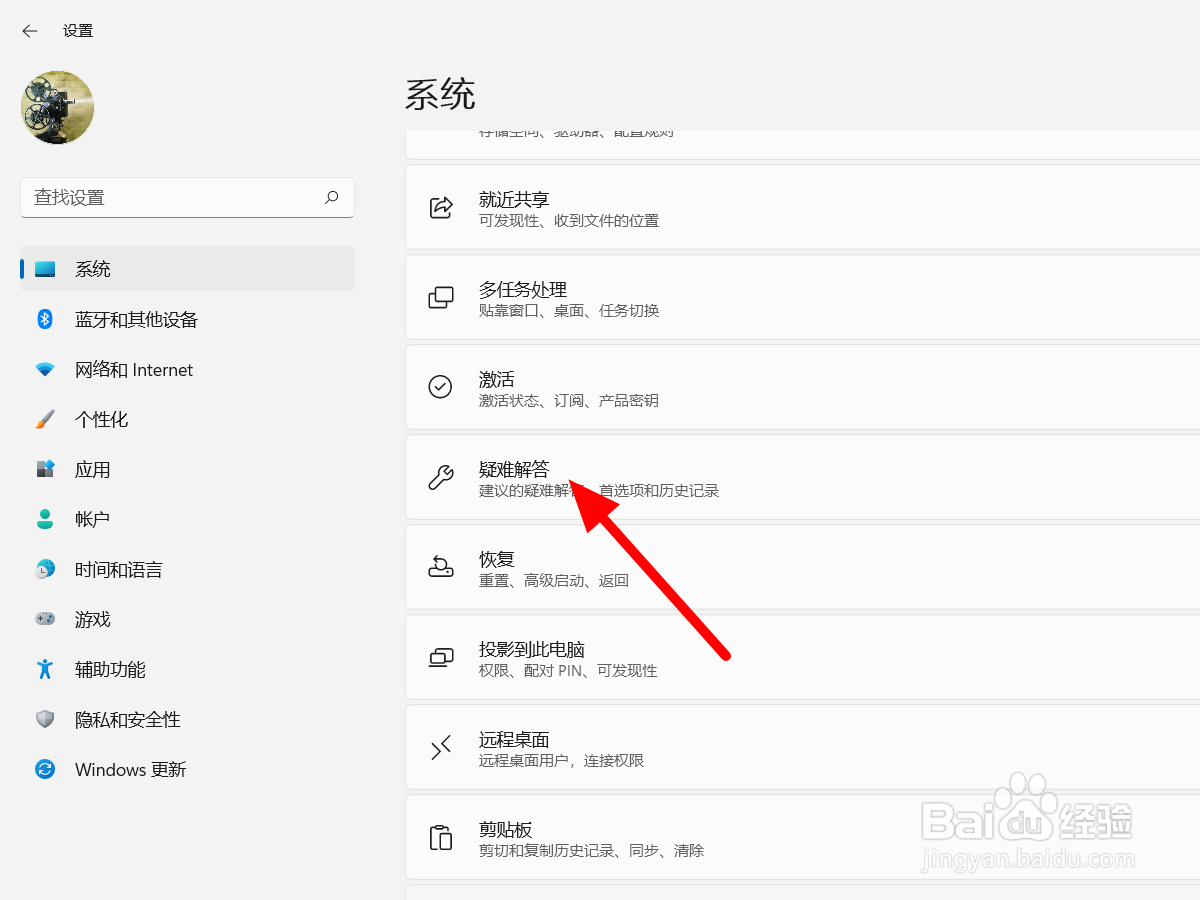
Task: Open the 远程桌面 settings entry
Action: pos(700,747)
